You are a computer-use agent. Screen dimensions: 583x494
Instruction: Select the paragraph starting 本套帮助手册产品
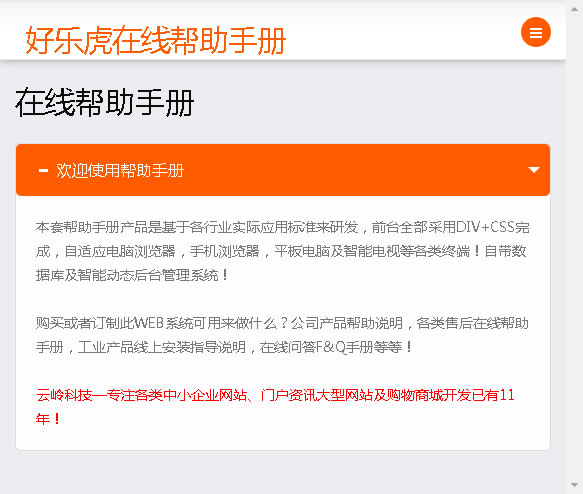click(283, 251)
